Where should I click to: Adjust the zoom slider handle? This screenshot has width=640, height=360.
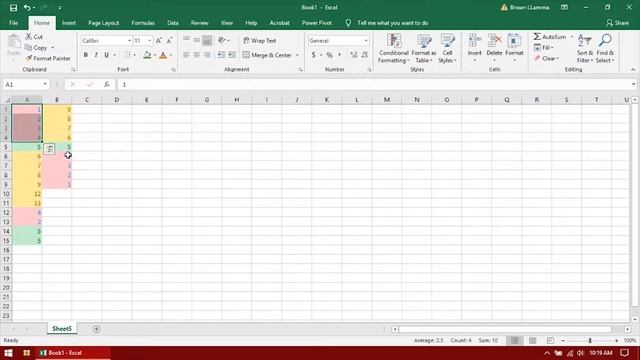[x=590, y=340]
